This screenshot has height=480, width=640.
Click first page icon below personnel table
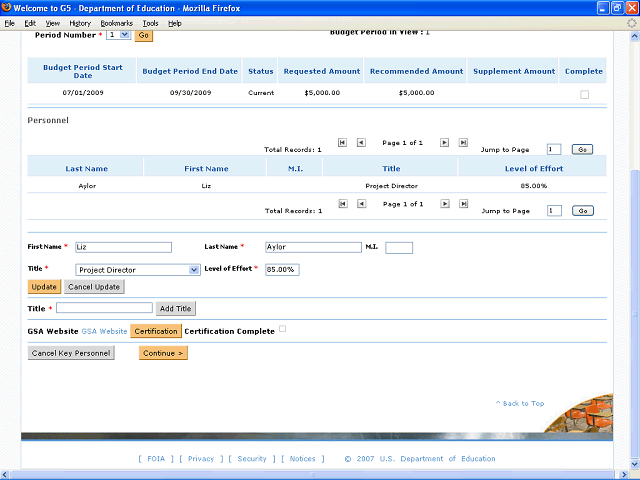pyautogui.click(x=343, y=204)
